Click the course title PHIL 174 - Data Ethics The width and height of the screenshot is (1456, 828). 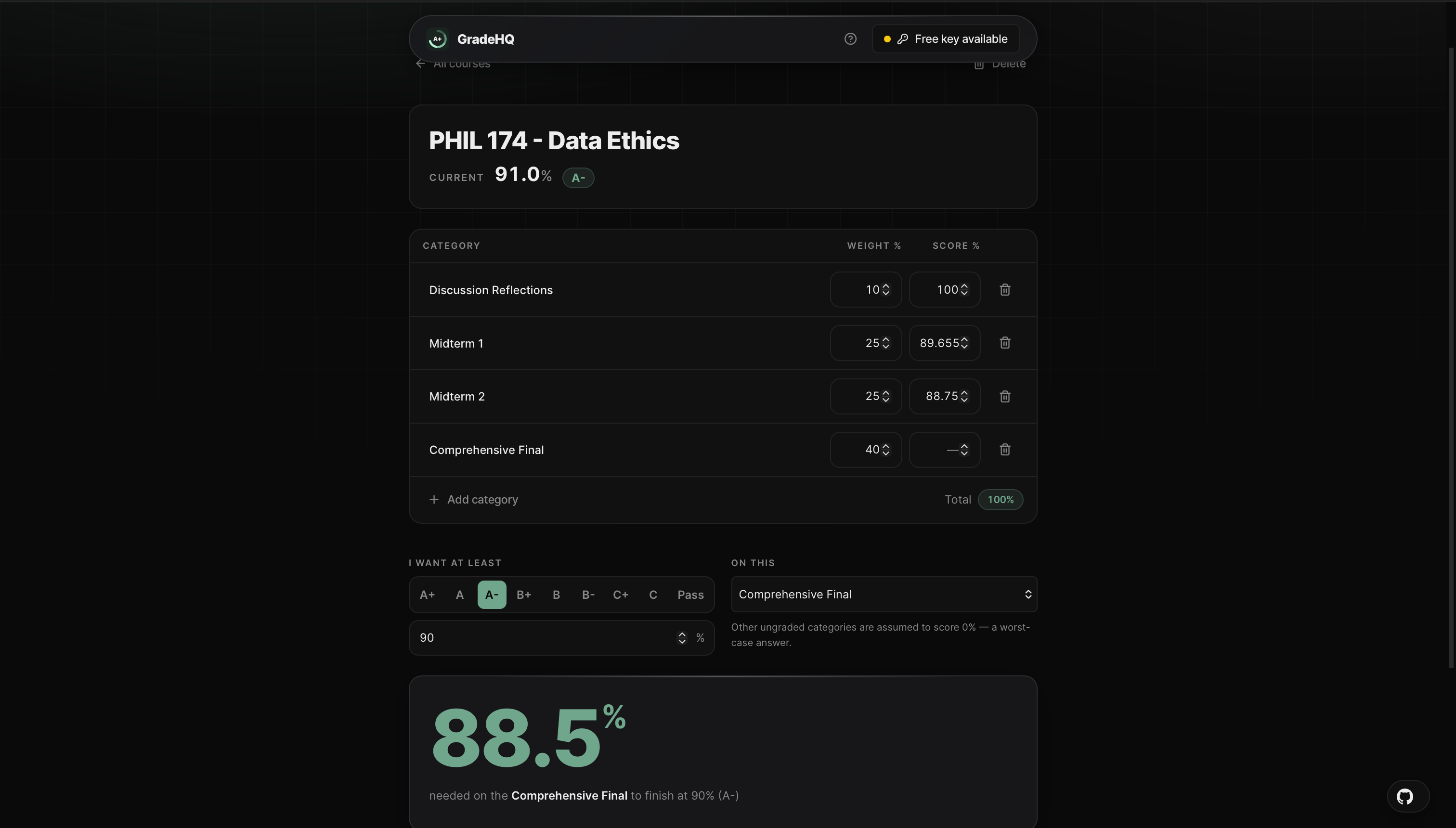[554, 141]
